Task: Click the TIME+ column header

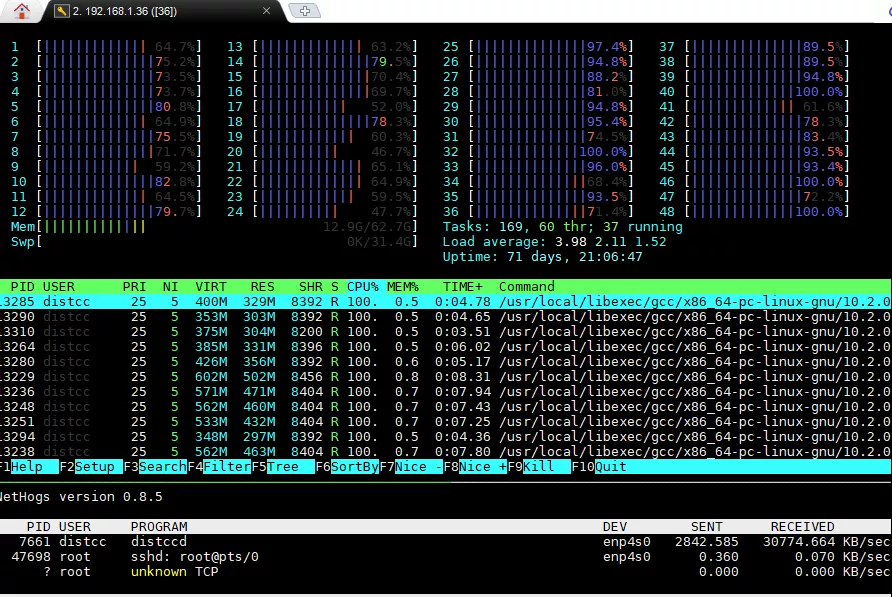Action: 463,287
